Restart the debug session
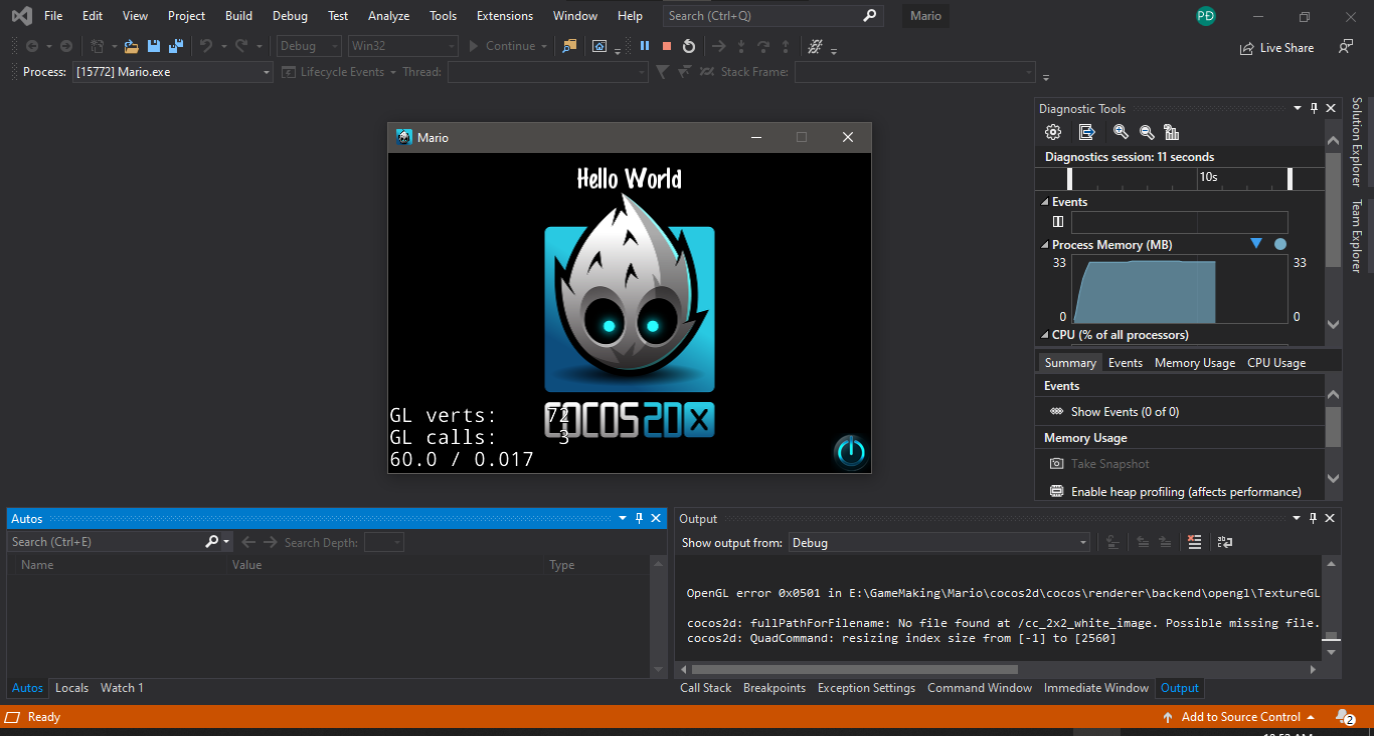This screenshot has width=1374, height=736. [x=689, y=46]
